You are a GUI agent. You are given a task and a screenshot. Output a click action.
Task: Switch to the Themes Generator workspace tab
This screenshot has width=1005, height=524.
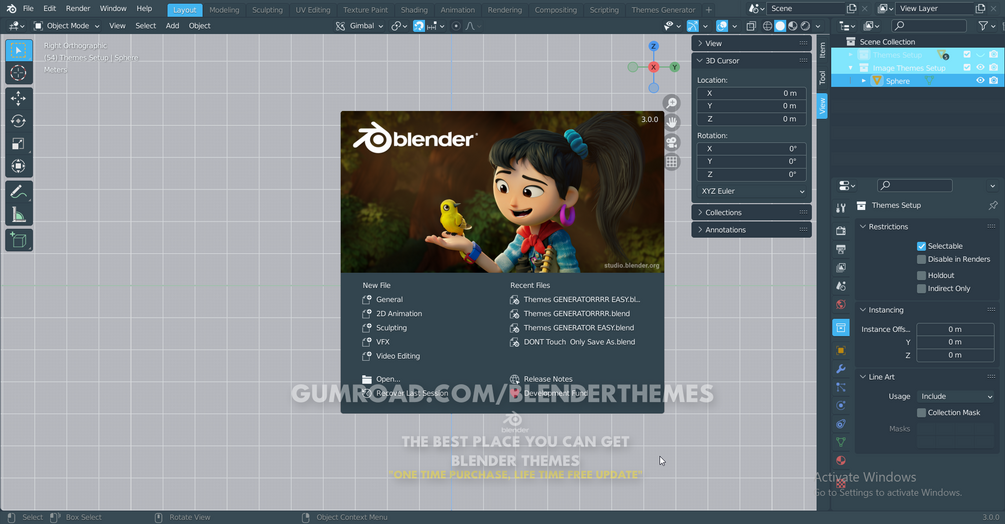(663, 10)
